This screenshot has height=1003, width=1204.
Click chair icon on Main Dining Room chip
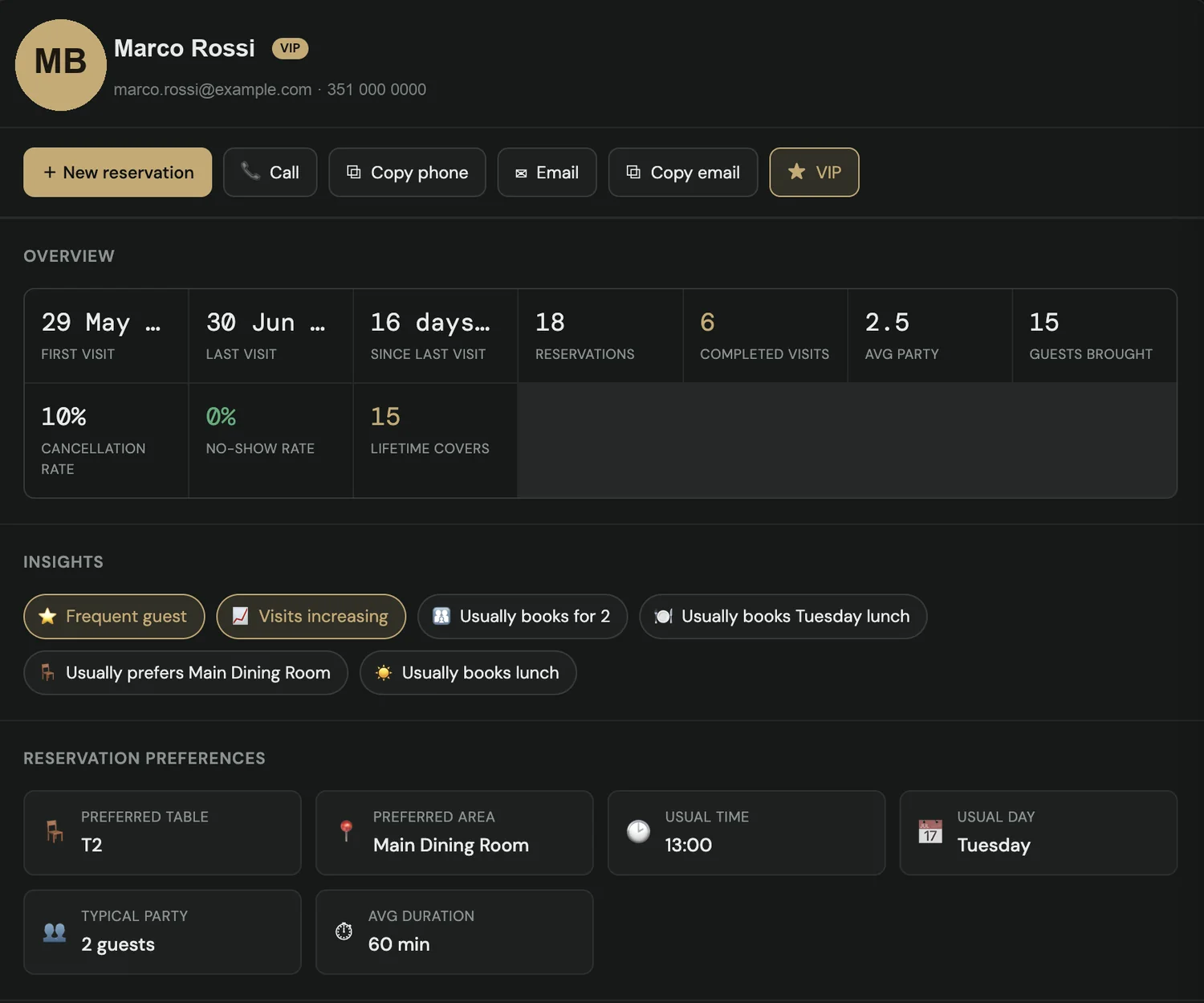[47, 672]
